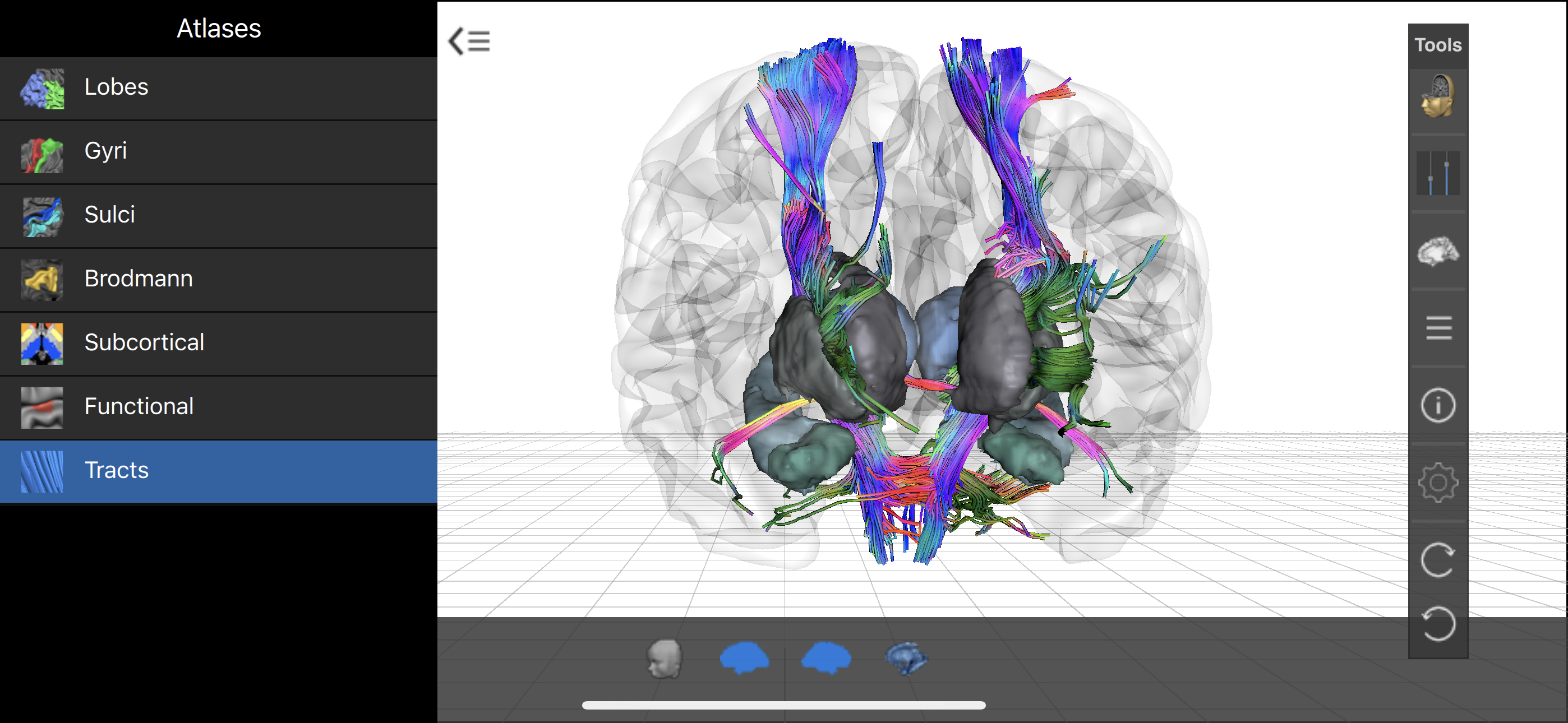Select the white brain surface tool

tap(1438, 251)
